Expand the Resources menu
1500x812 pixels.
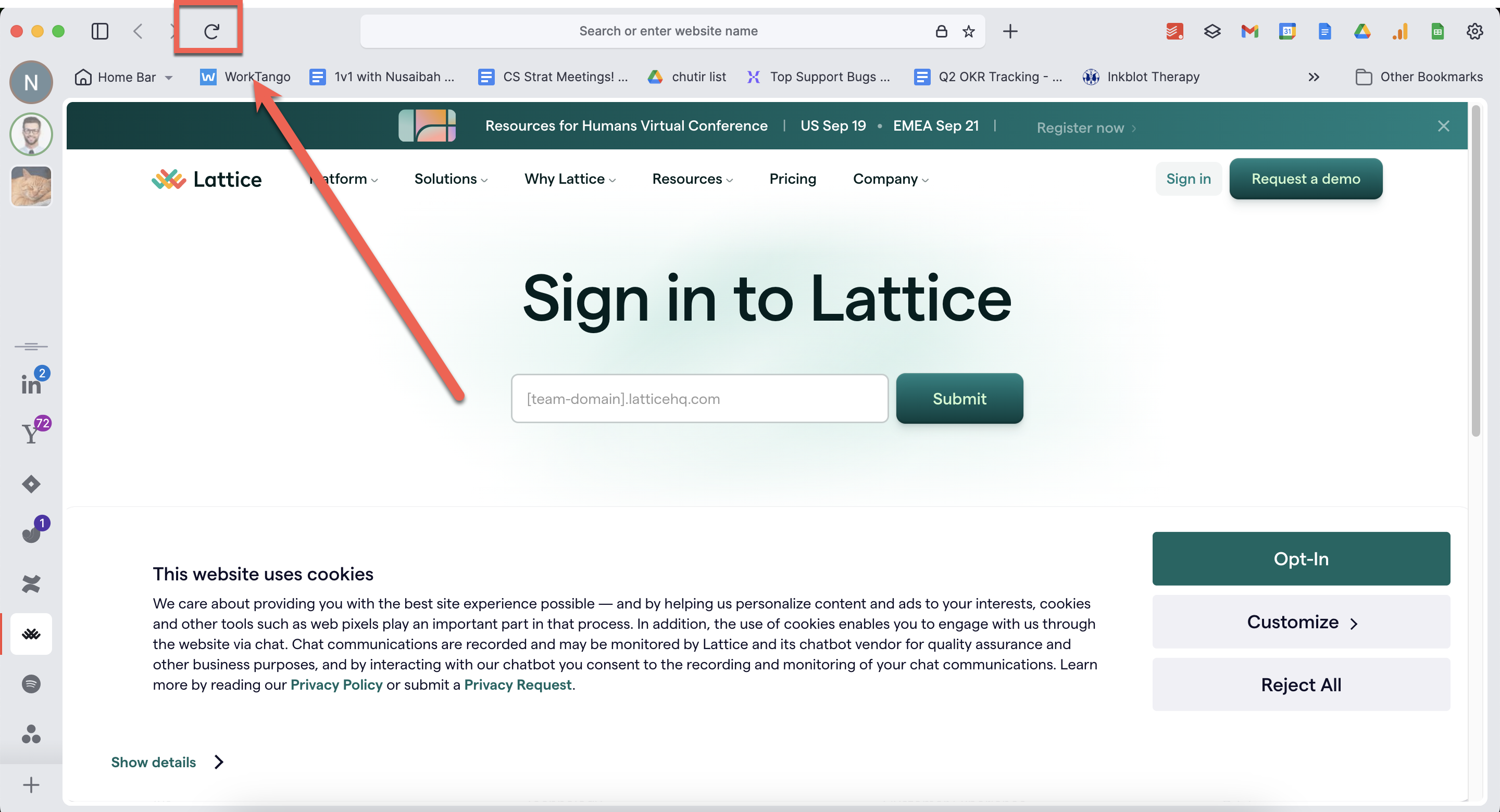pos(692,179)
